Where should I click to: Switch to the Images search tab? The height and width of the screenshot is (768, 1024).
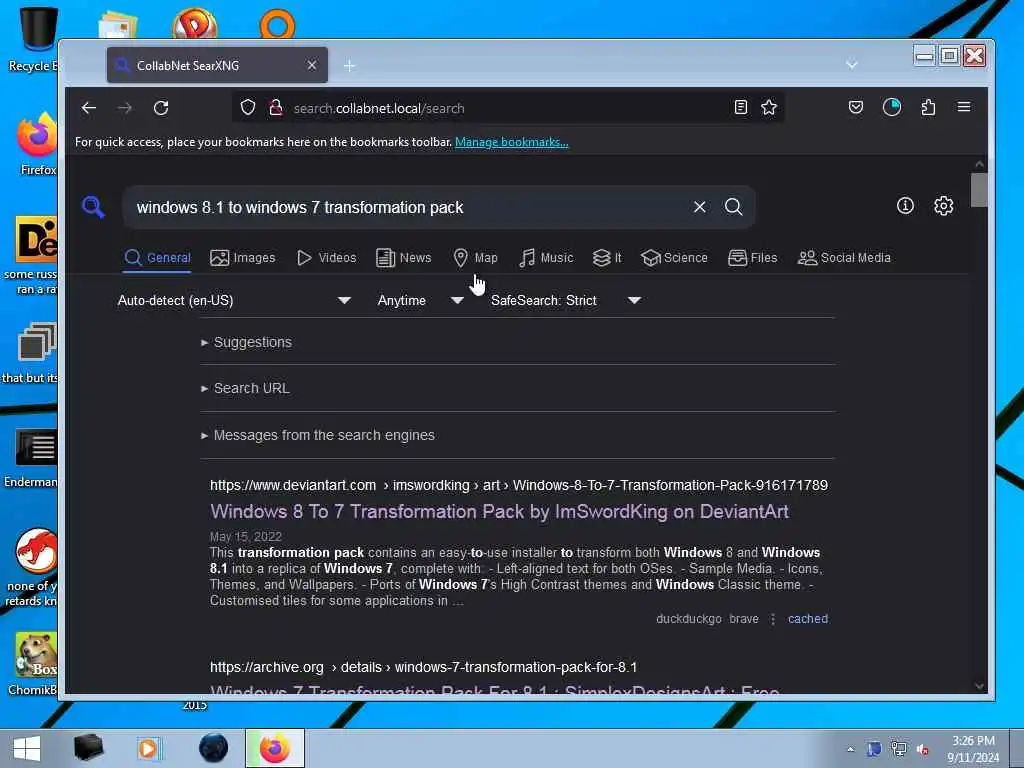click(242, 258)
